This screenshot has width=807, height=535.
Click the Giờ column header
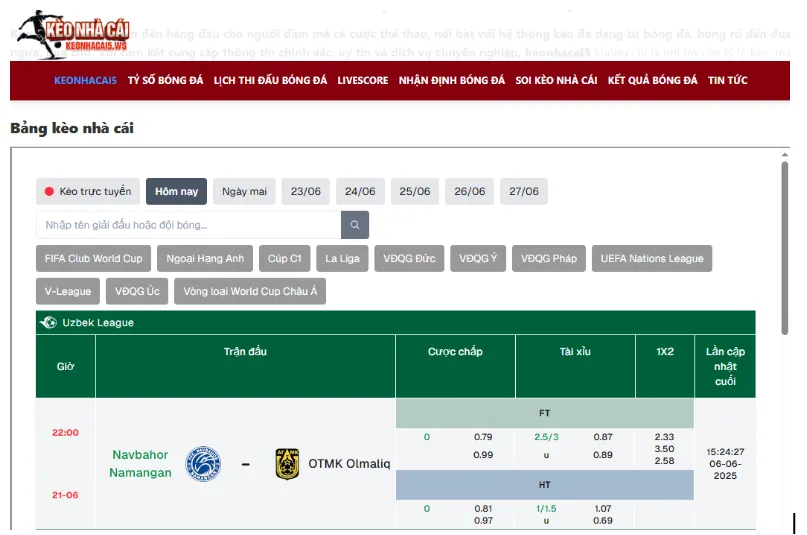pos(65,366)
